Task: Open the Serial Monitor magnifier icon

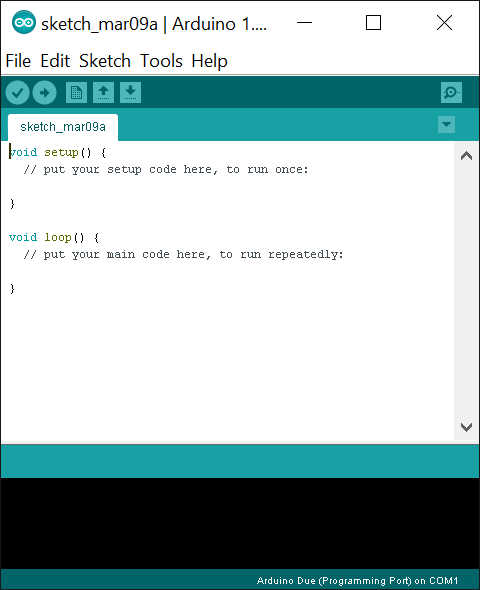Action: (451, 93)
